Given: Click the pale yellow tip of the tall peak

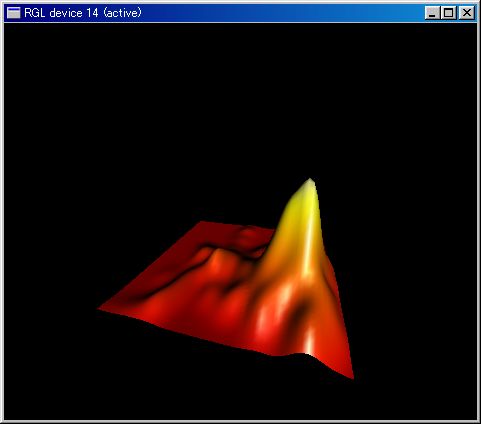Looking at the screenshot, I should pyautogui.click(x=310, y=183).
